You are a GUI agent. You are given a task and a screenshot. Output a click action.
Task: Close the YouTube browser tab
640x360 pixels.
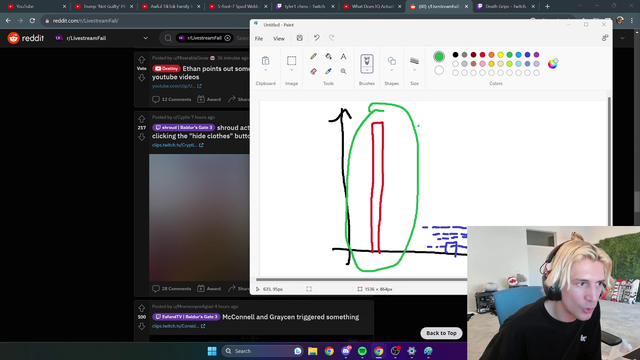(x=64, y=6)
